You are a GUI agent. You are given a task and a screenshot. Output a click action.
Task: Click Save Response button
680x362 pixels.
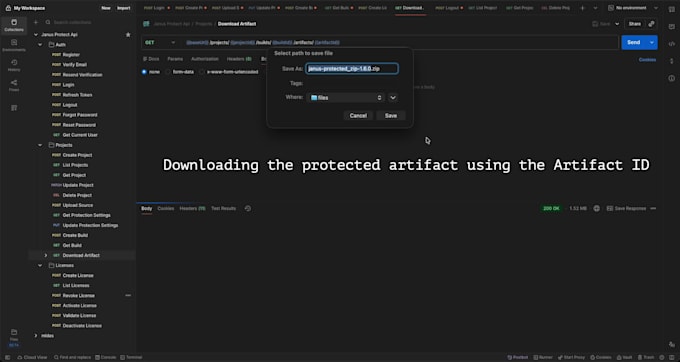click(x=626, y=209)
